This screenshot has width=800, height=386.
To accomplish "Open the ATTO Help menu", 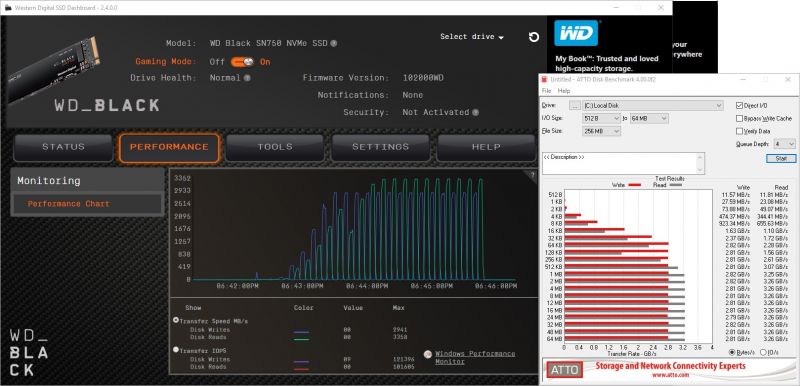I will [564, 91].
